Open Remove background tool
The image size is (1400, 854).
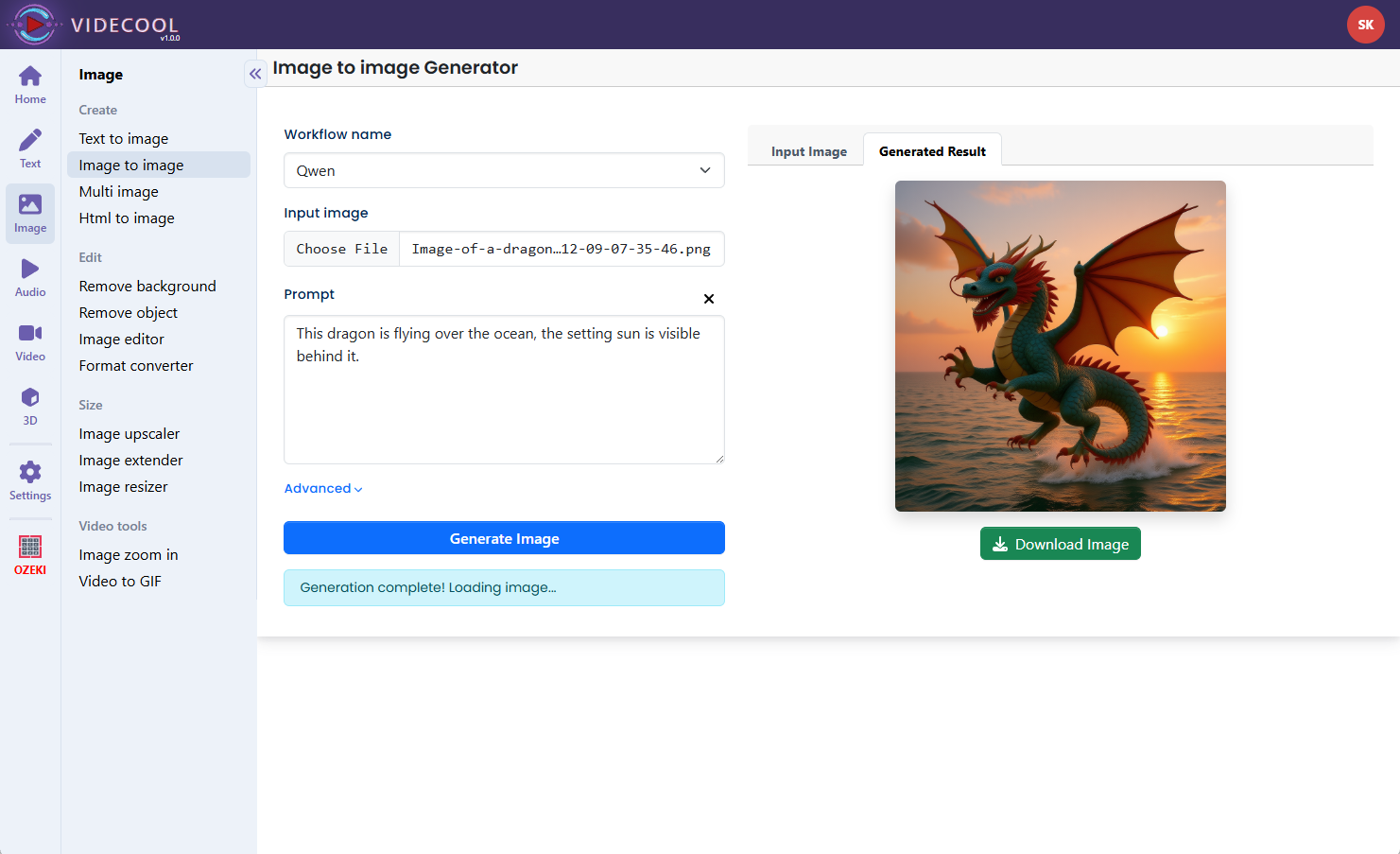pyautogui.click(x=147, y=287)
